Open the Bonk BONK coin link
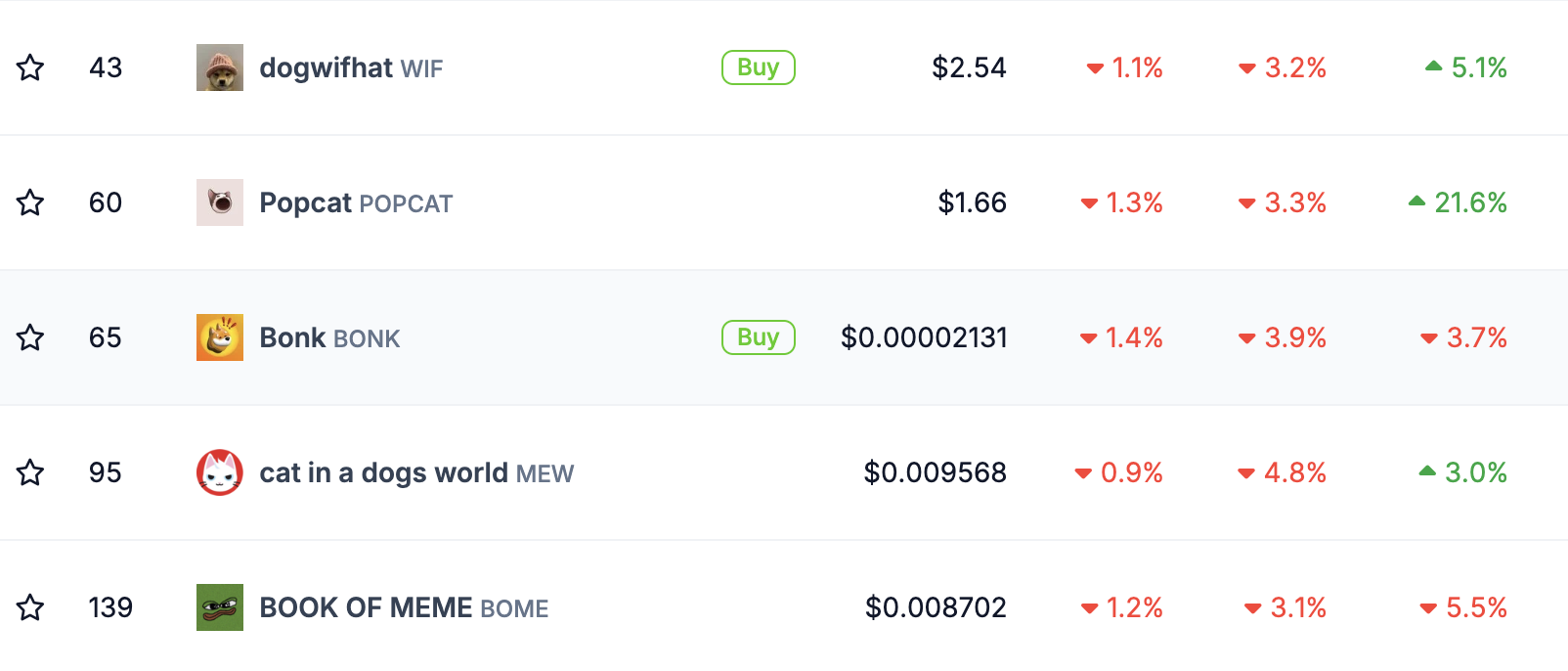The height and width of the screenshot is (671, 1568). pos(329,337)
